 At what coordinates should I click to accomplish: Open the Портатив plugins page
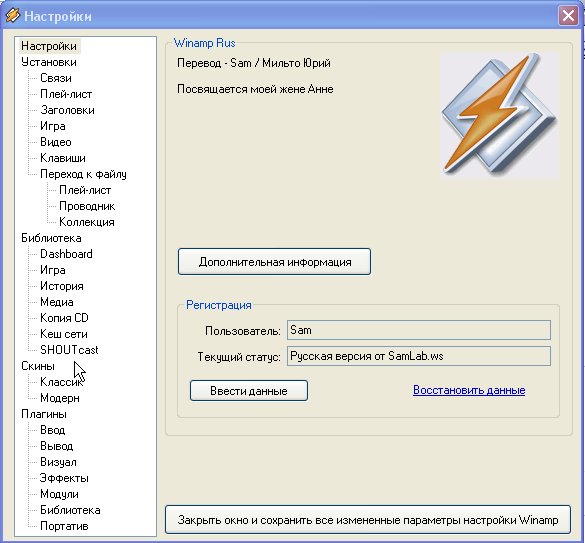[64, 526]
